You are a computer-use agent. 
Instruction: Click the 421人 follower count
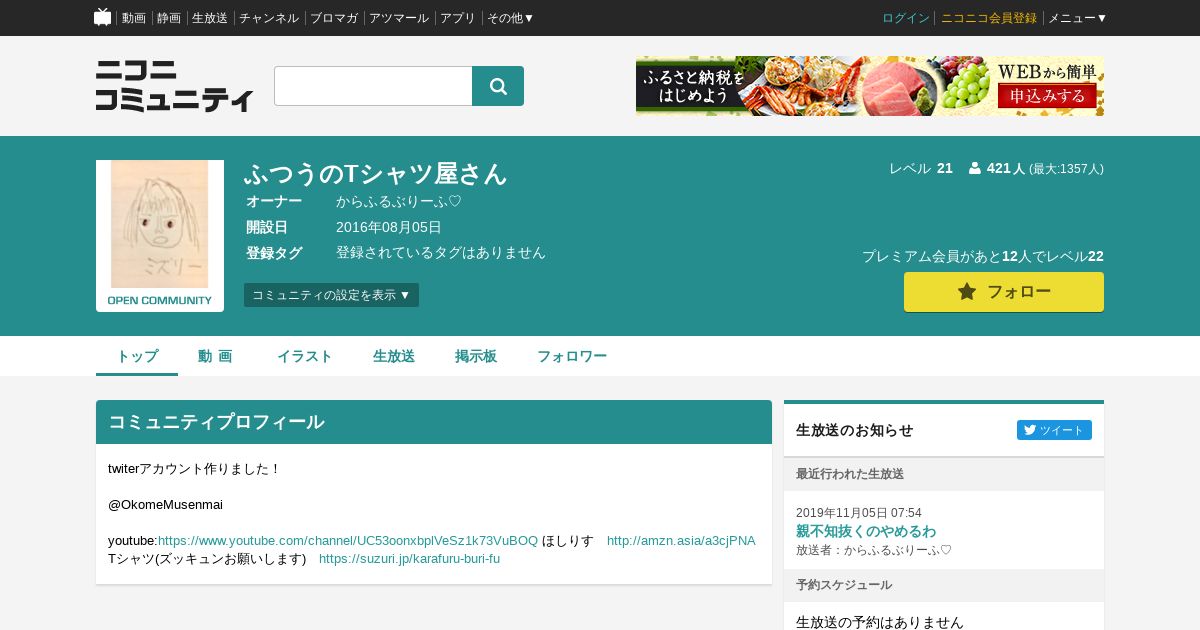pyautogui.click(x=1005, y=169)
